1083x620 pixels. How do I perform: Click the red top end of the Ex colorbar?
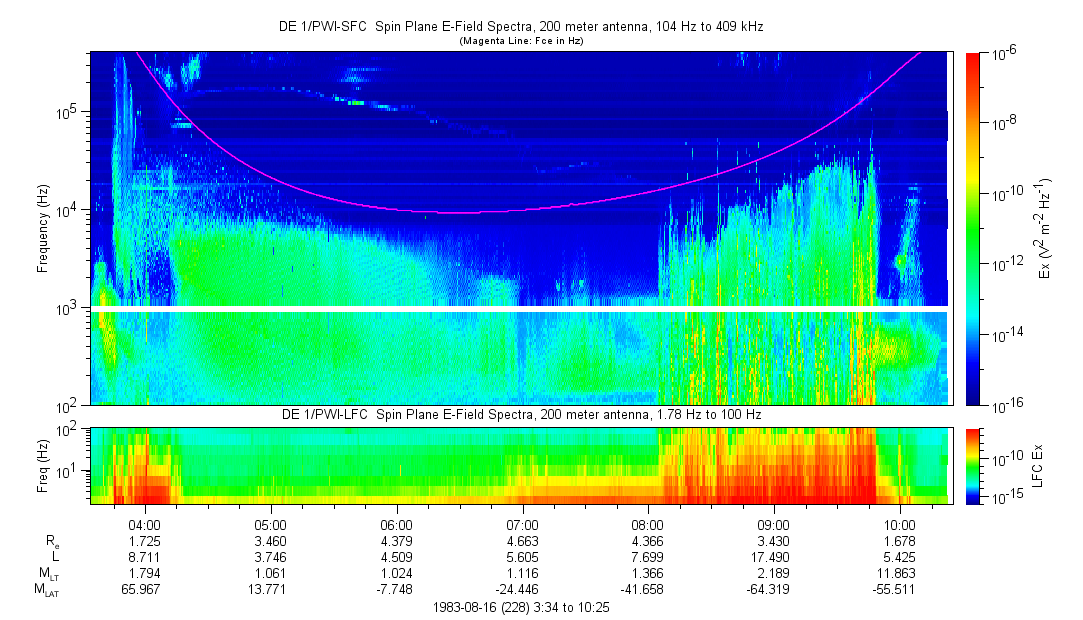[x=972, y=58]
